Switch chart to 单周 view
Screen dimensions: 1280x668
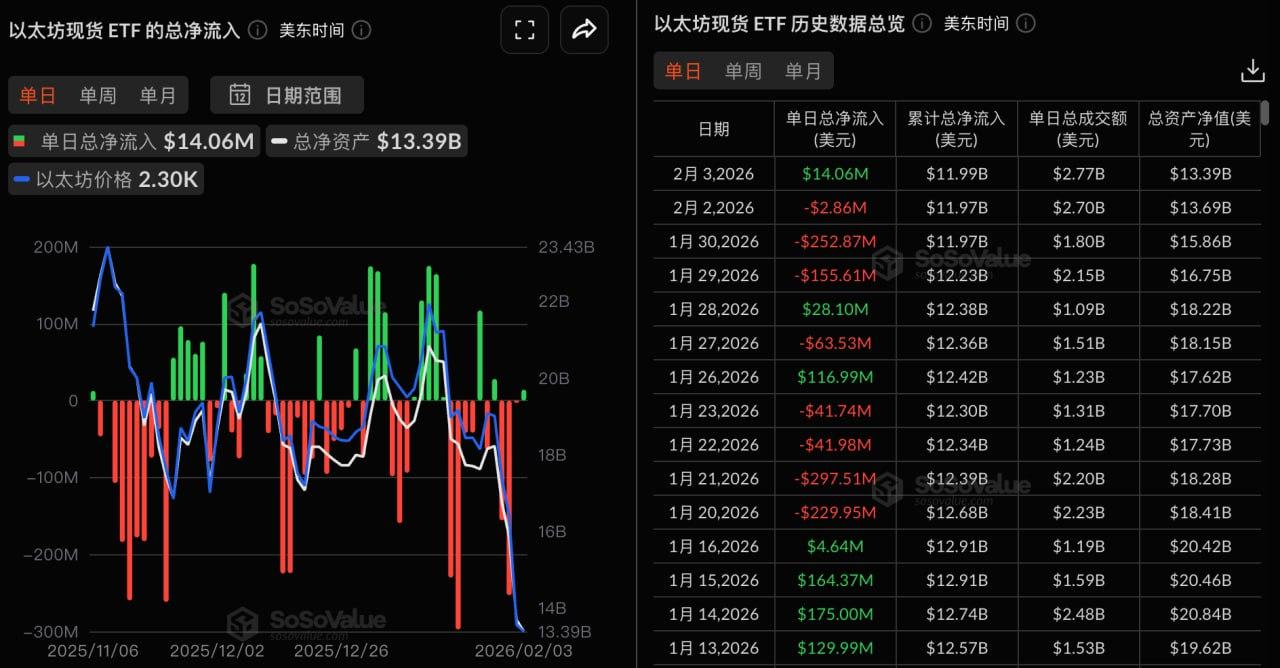pos(98,95)
